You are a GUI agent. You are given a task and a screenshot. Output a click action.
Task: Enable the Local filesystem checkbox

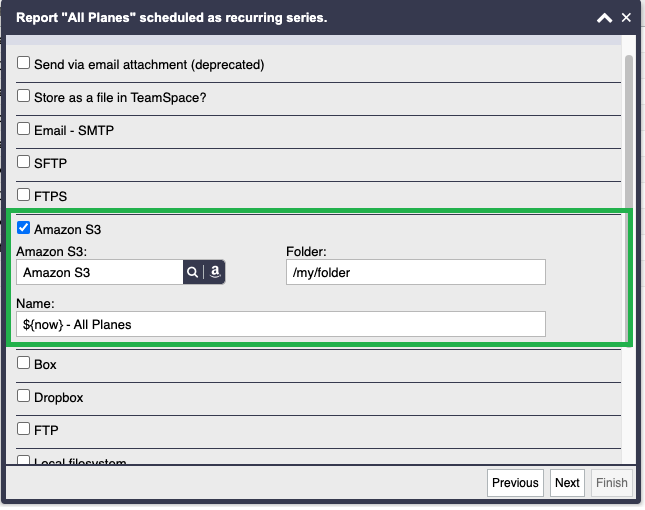coord(23,460)
